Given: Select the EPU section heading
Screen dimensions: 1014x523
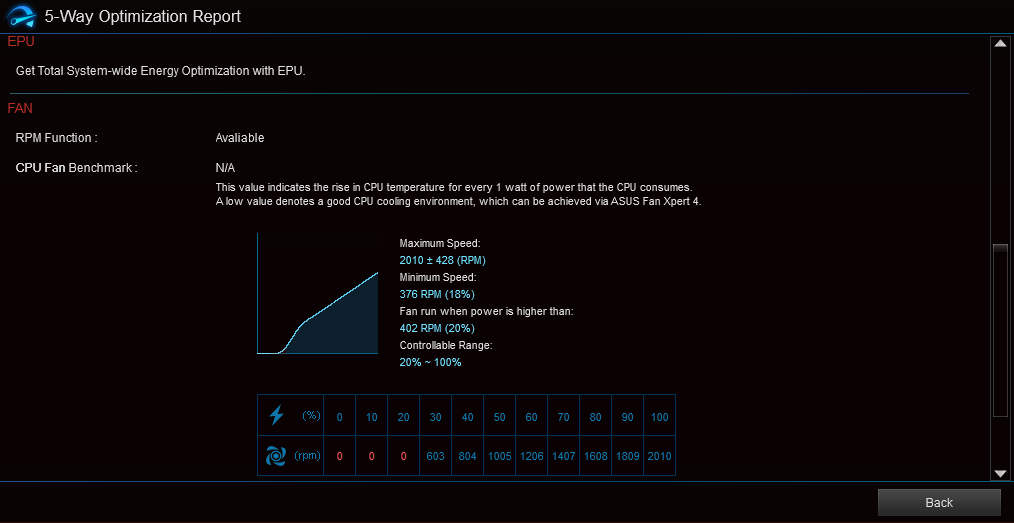Looking at the screenshot, I should 20,42.
